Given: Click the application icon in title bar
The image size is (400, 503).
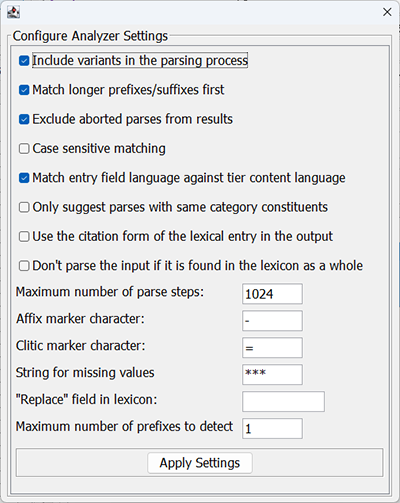Looking at the screenshot, I should pos(13,12).
